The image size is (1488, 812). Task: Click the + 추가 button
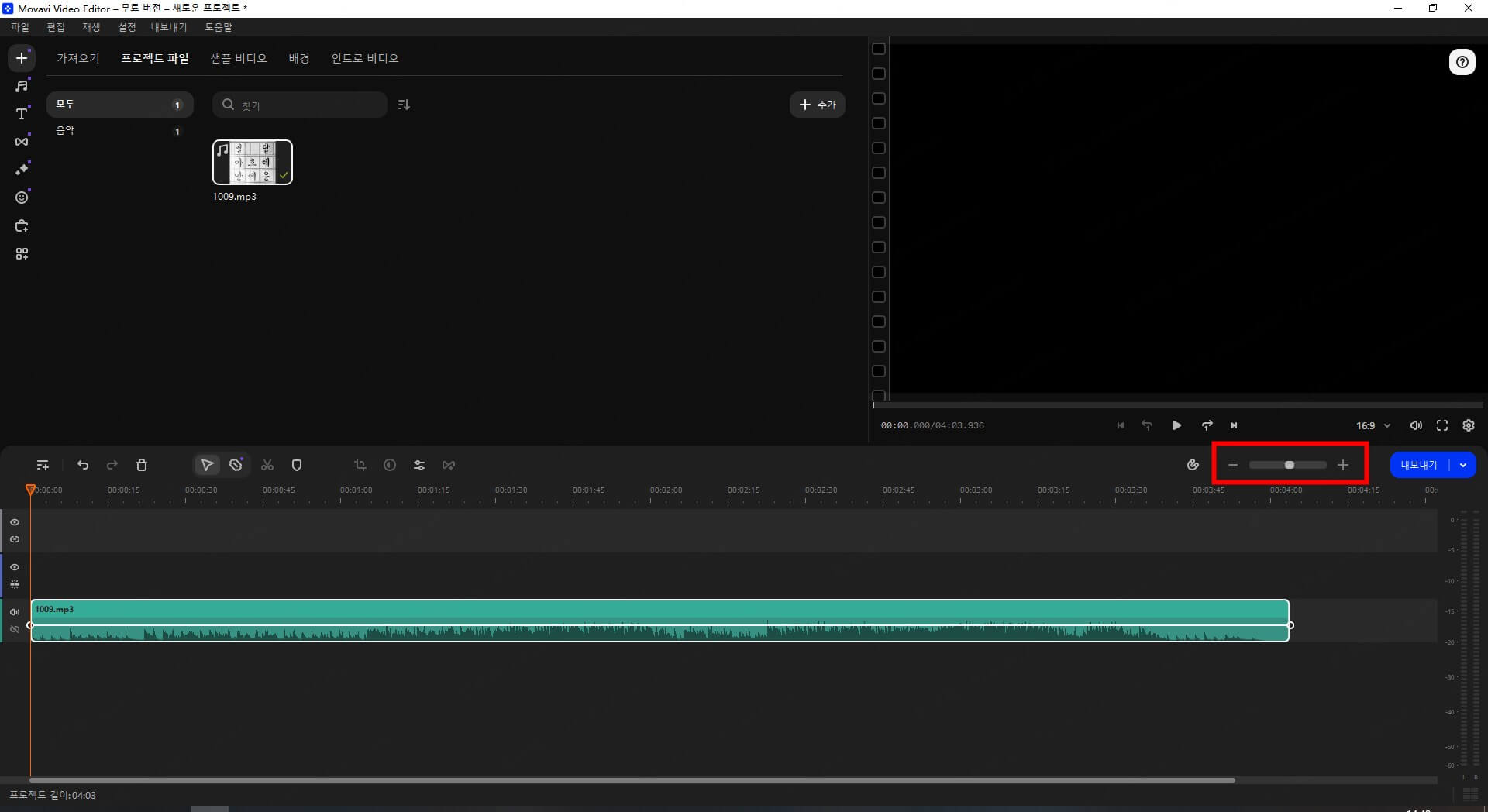pyautogui.click(x=818, y=105)
